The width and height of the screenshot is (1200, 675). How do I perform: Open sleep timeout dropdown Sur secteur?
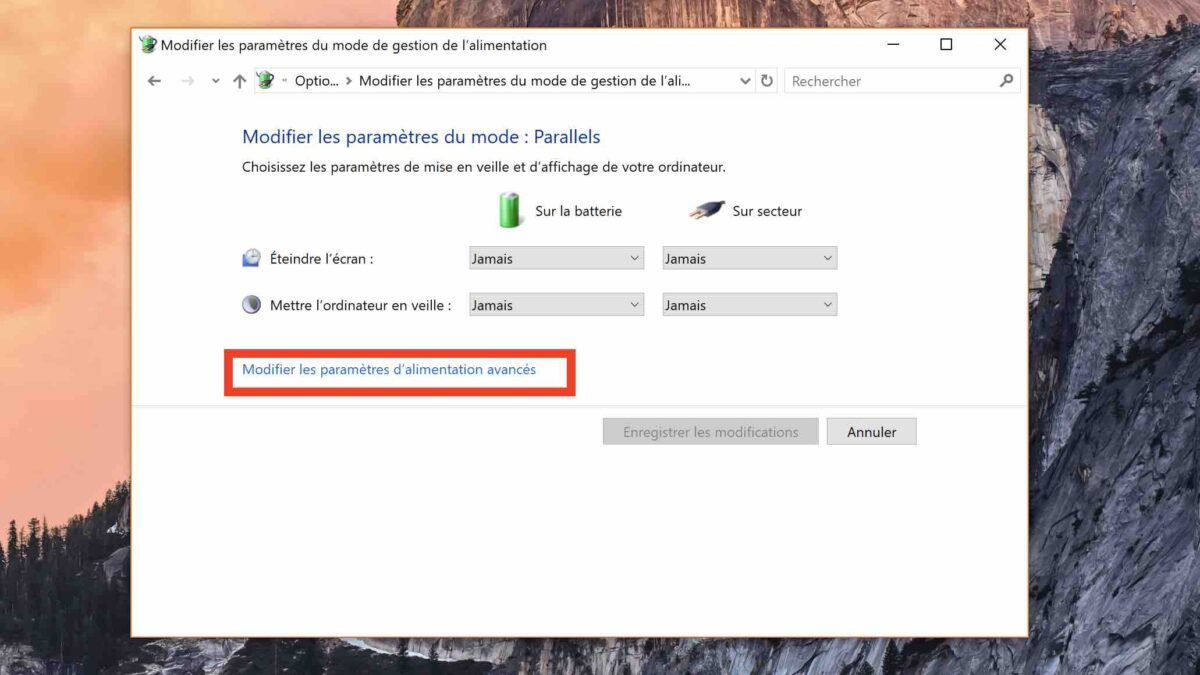pos(749,305)
